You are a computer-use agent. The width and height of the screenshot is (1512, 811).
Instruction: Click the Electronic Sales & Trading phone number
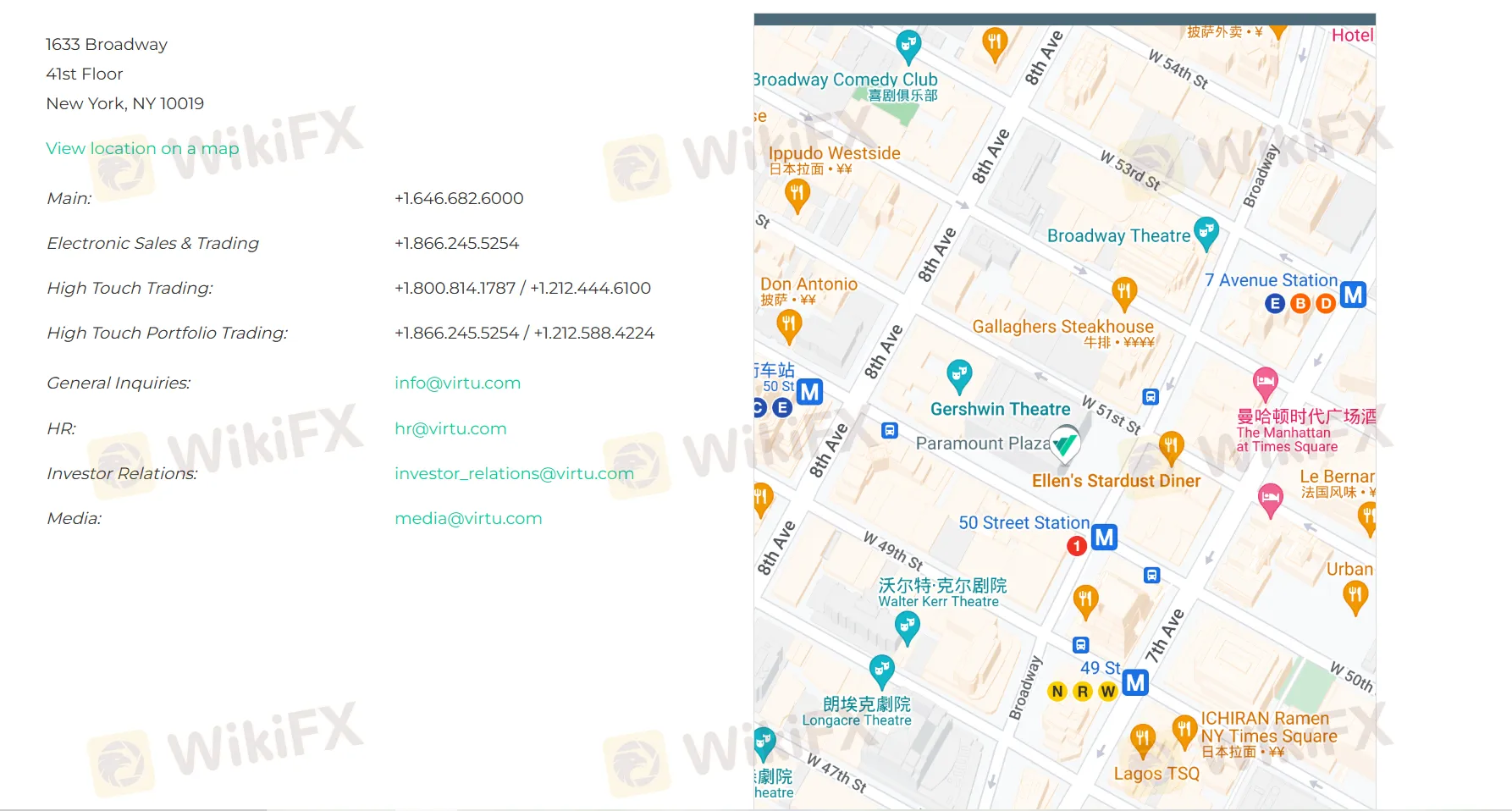pos(456,243)
